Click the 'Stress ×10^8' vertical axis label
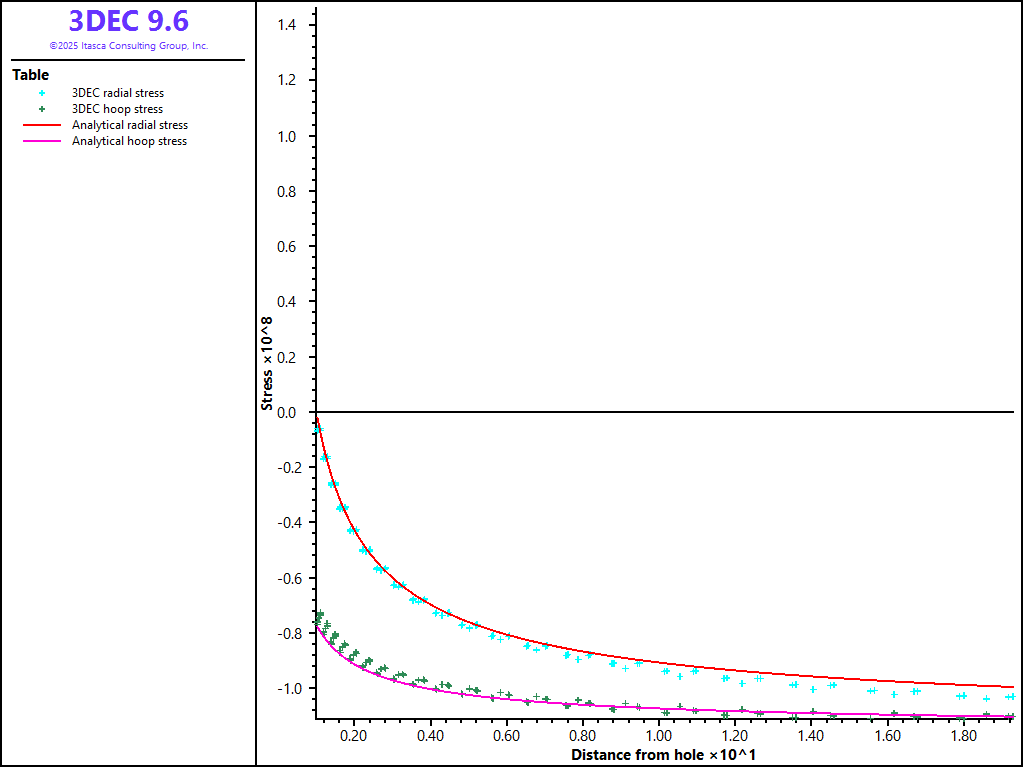Viewport: 1024px width, 768px height. pos(267,363)
